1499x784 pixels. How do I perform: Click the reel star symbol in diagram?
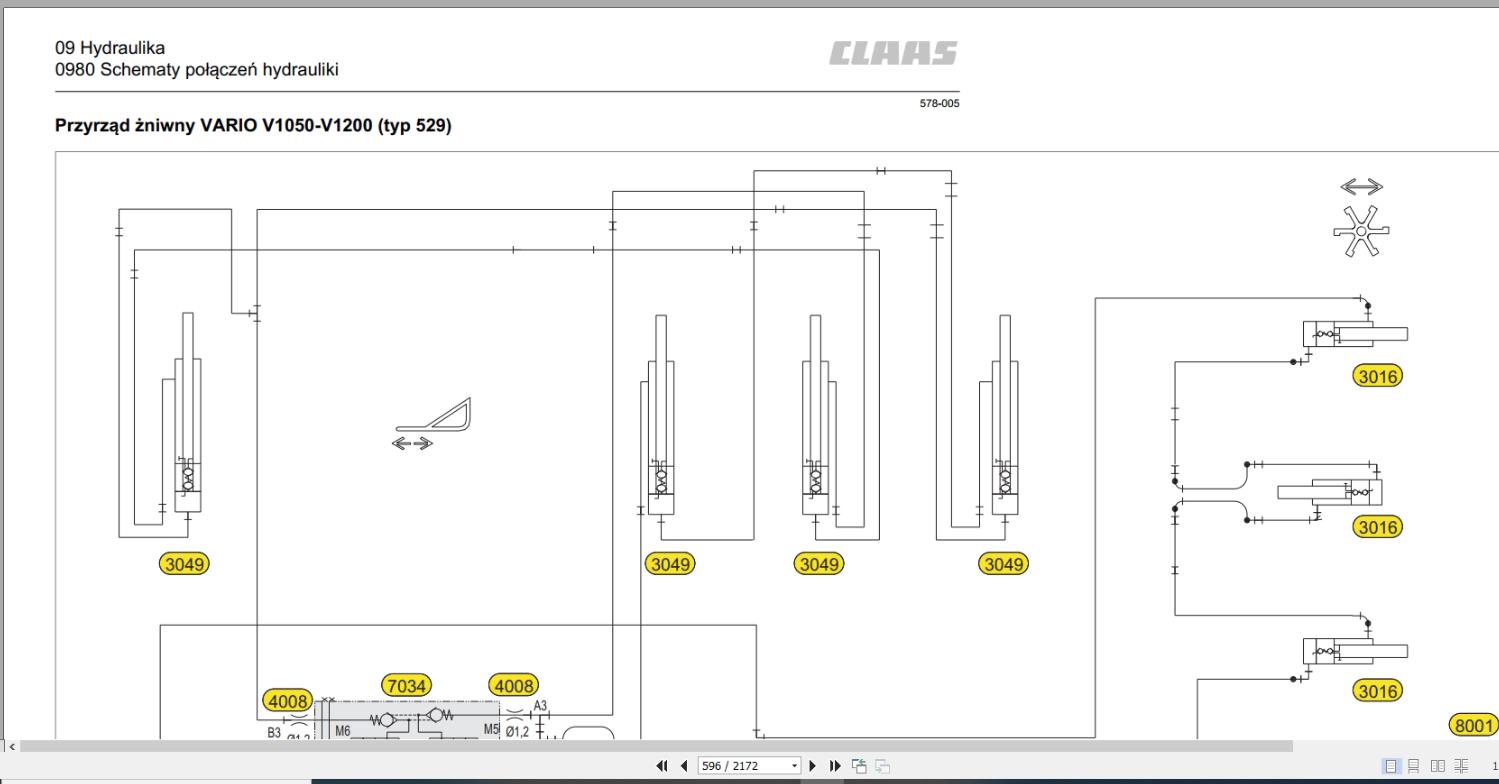1361,231
